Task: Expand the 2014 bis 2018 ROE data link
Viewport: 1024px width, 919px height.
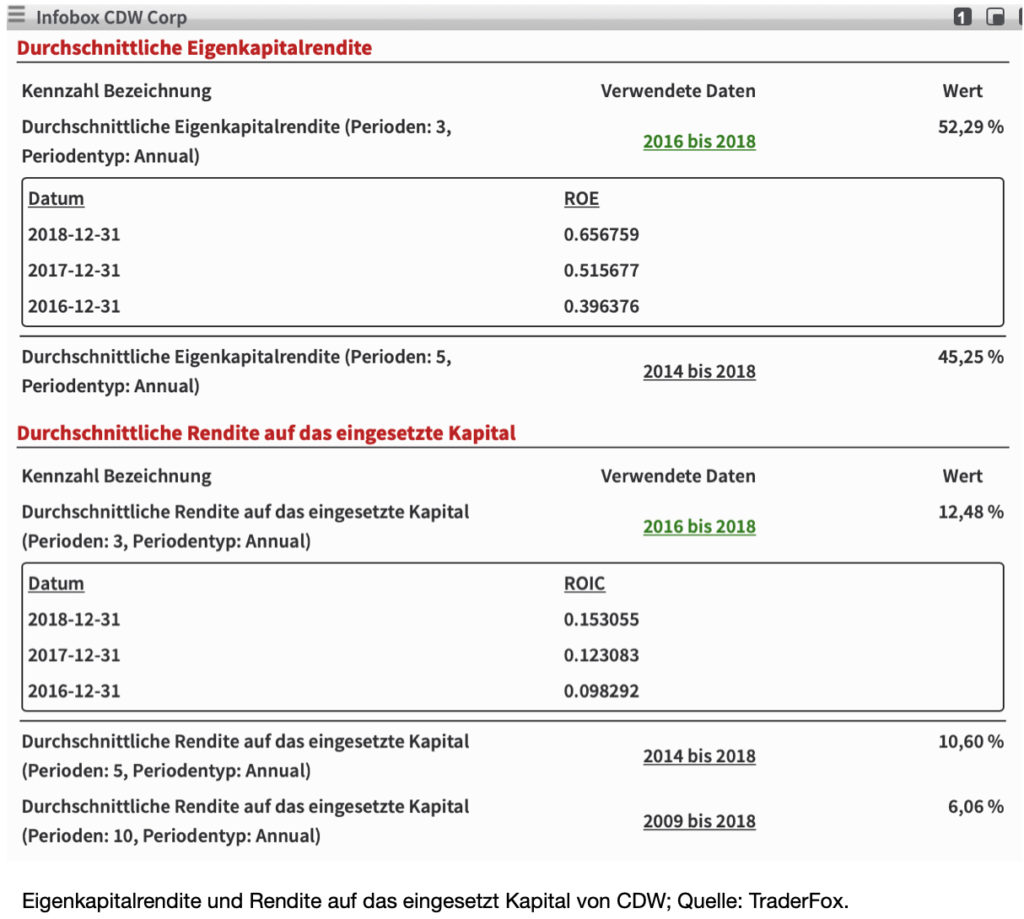Action: coord(699,371)
